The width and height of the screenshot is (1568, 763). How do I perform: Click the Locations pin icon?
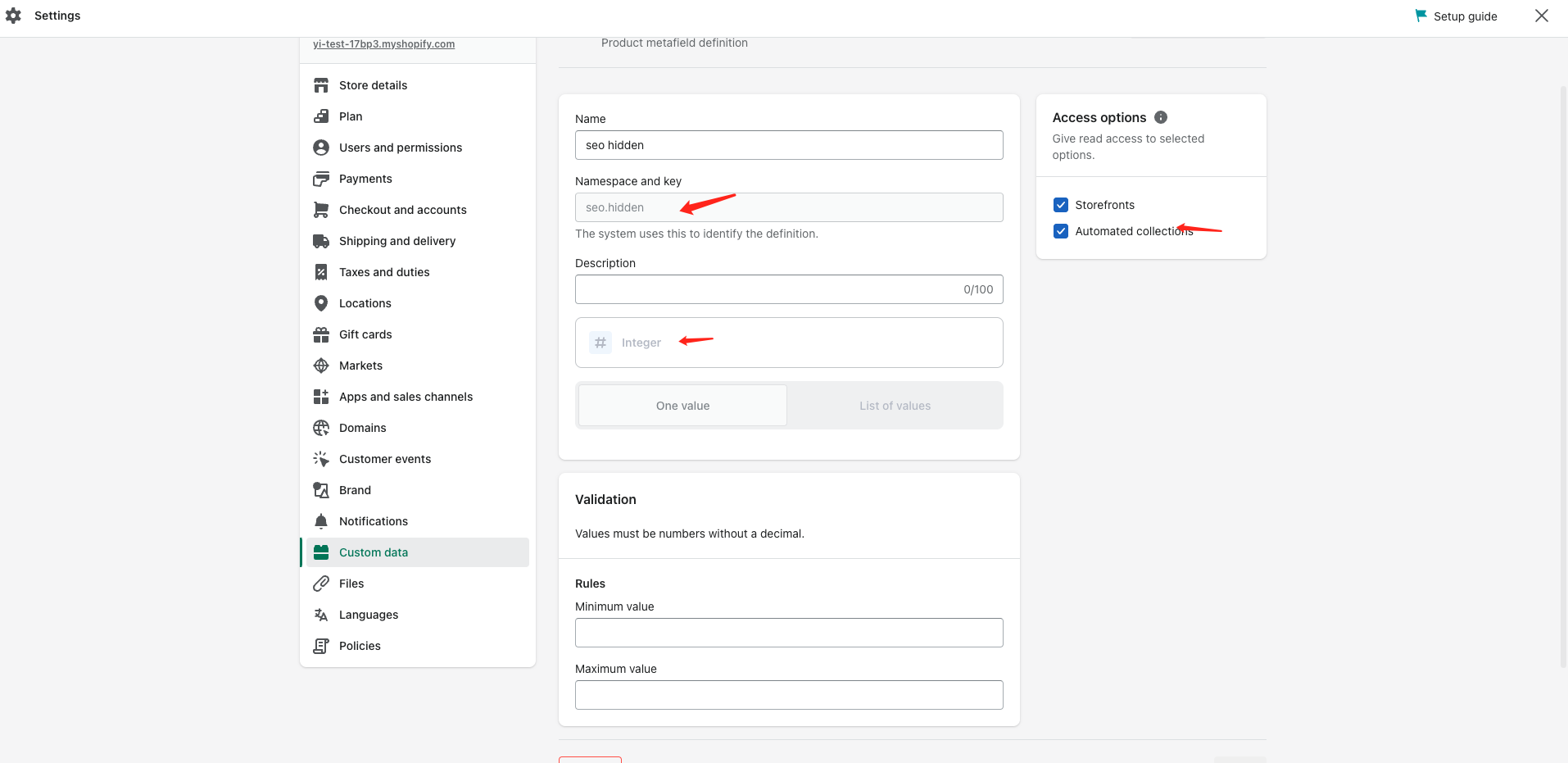pos(321,303)
